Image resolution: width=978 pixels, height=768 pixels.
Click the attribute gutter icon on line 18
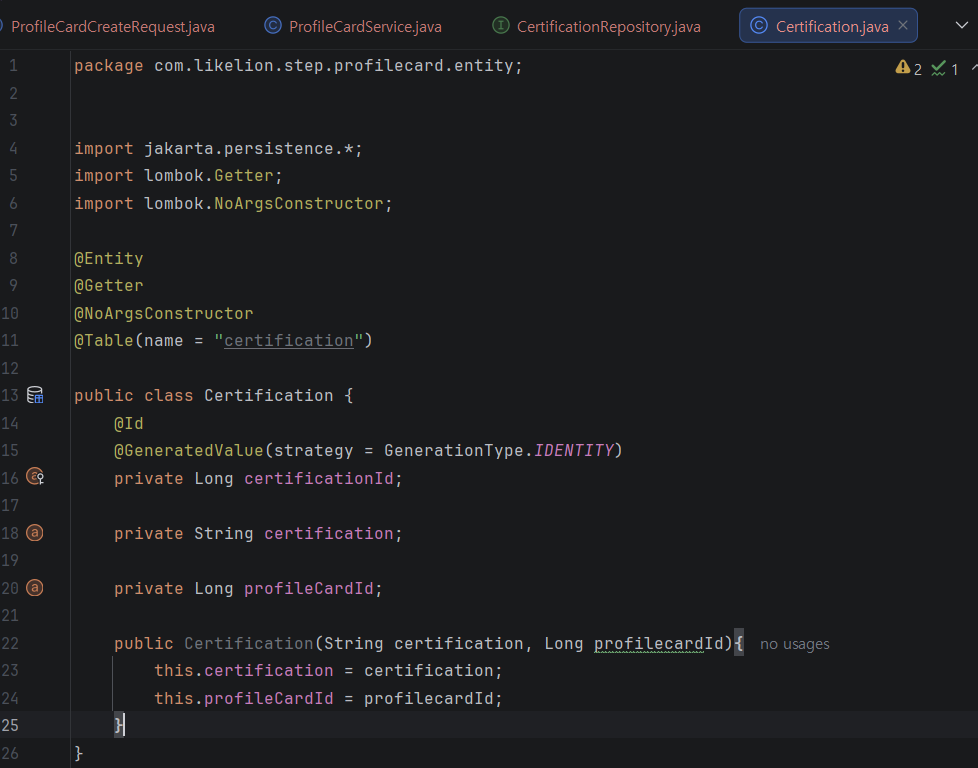click(x=35, y=533)
